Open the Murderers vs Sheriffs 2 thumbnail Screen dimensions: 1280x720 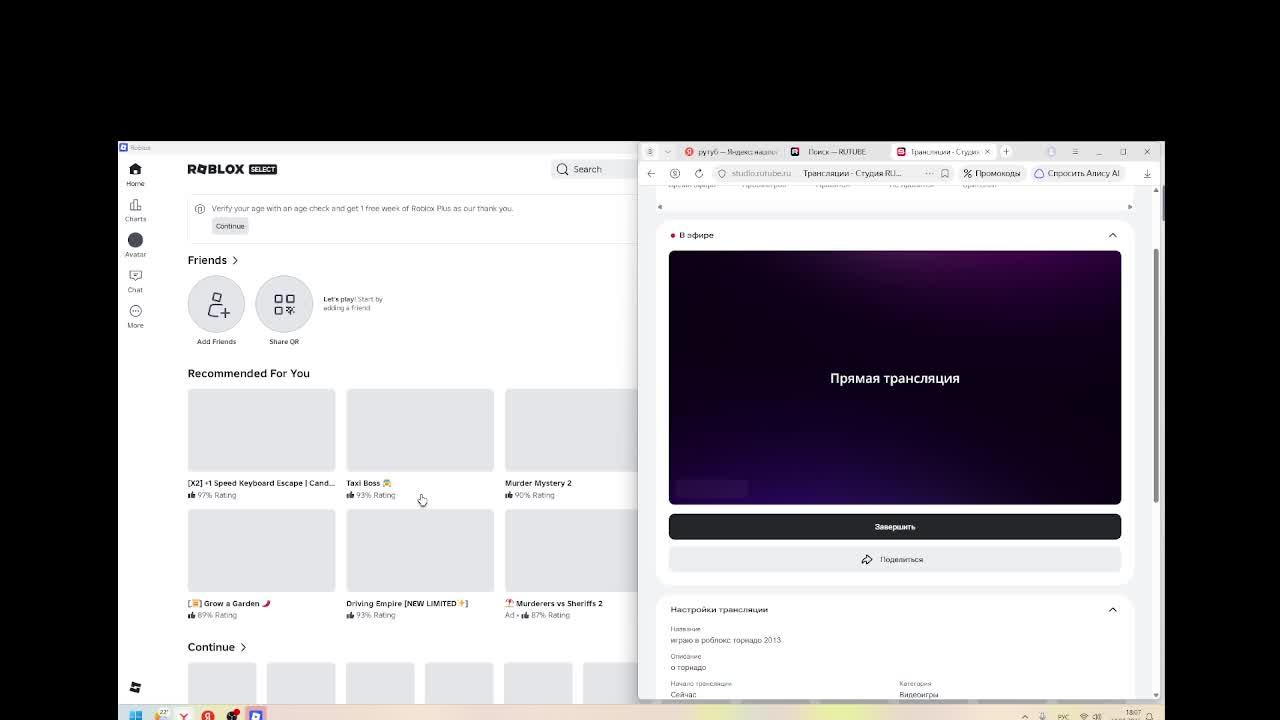[x=571, y=550]
